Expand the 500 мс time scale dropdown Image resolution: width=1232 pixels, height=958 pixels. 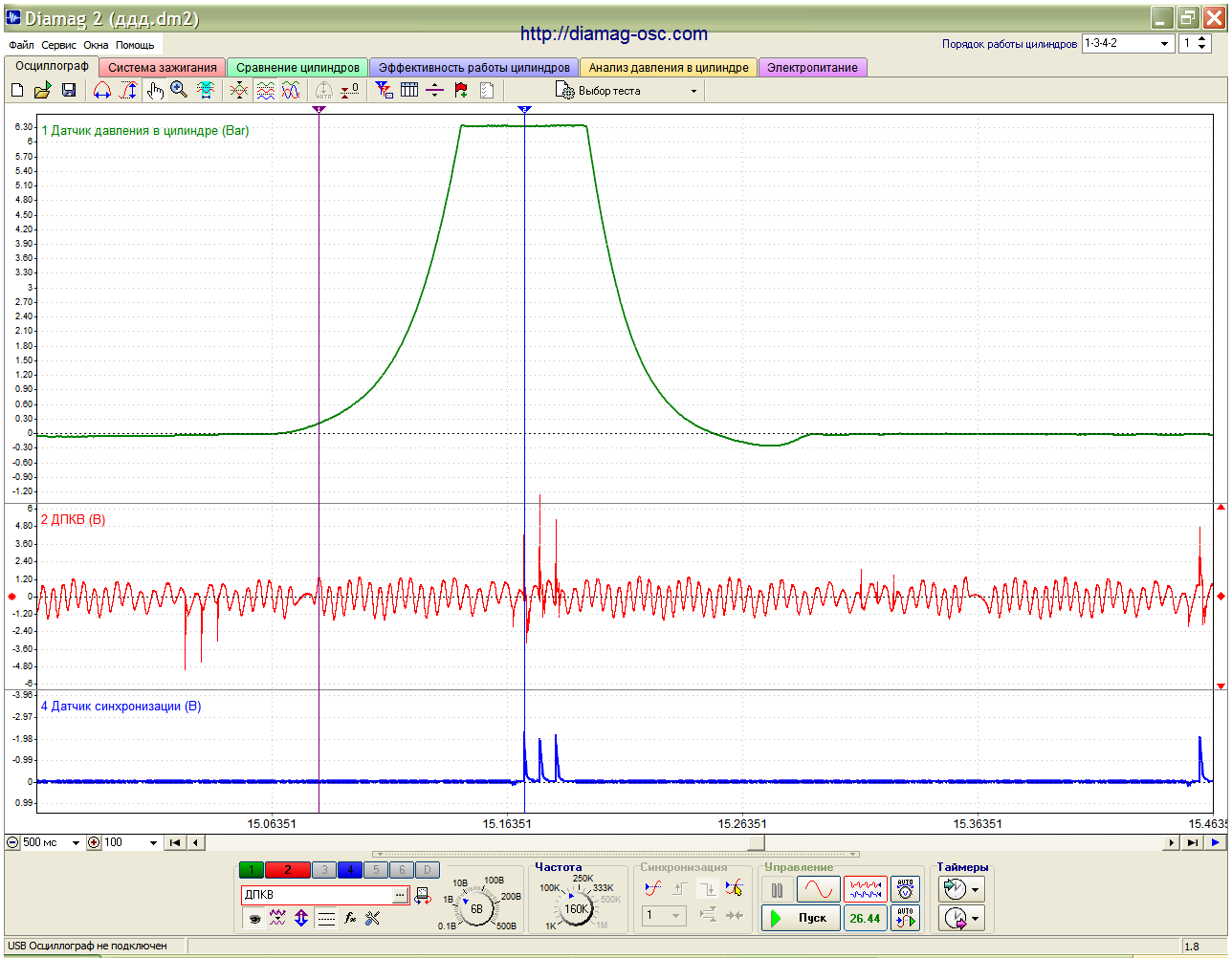[76, 843]
